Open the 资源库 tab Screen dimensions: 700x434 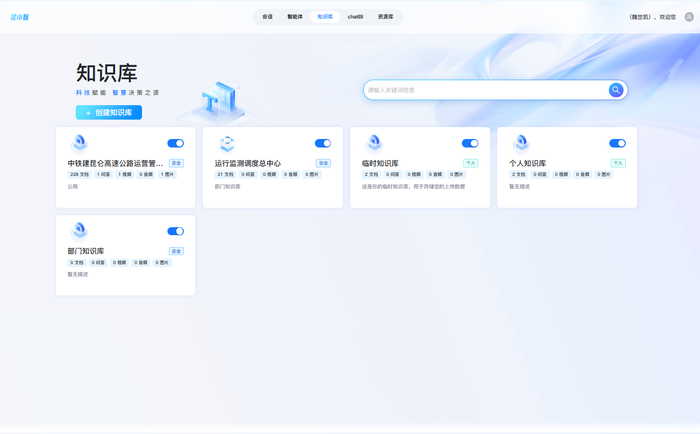pyautogui.click(x=385, y=17)
